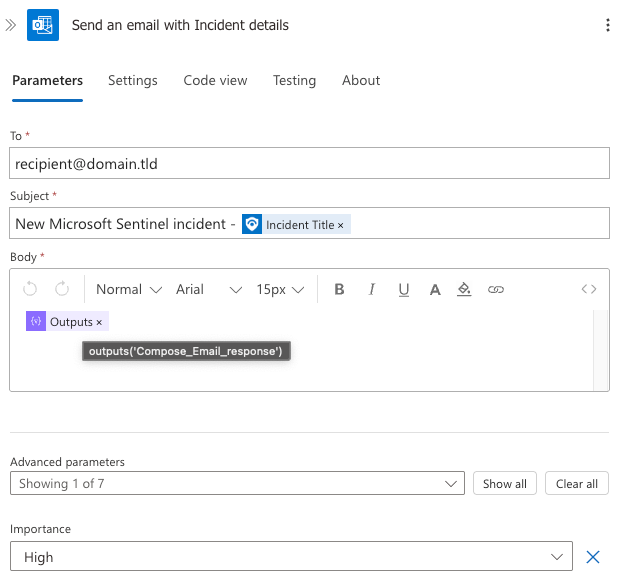Open the Code view tab
Screen dimensions: 621x587
click(215, 80)
